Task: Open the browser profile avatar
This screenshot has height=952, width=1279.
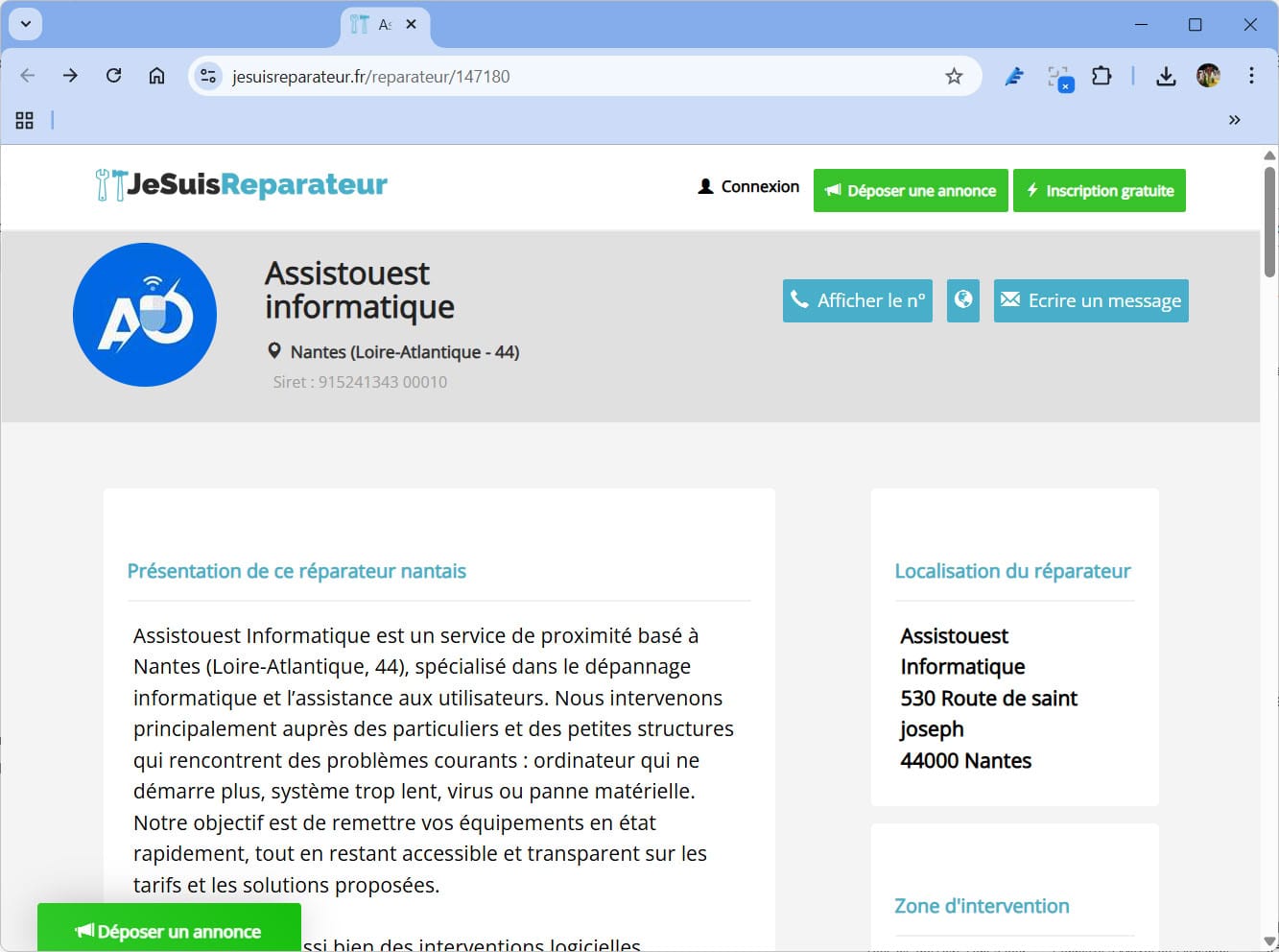Action: tap(1208, 76)
